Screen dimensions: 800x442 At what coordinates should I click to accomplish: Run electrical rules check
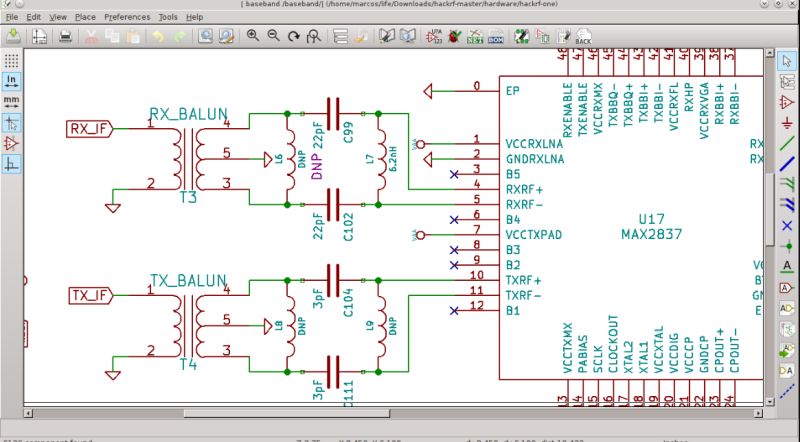[x=454, y=36]
